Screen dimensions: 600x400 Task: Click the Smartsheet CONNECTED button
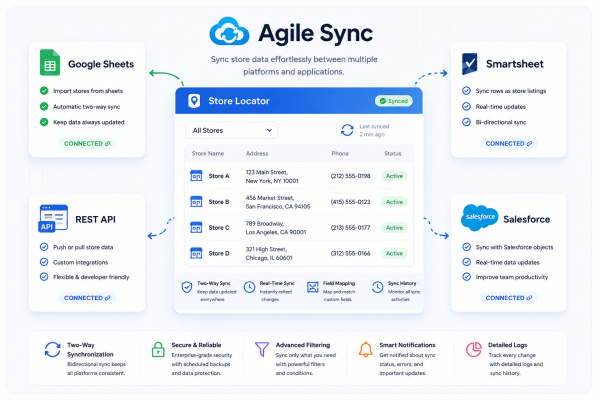509,144
